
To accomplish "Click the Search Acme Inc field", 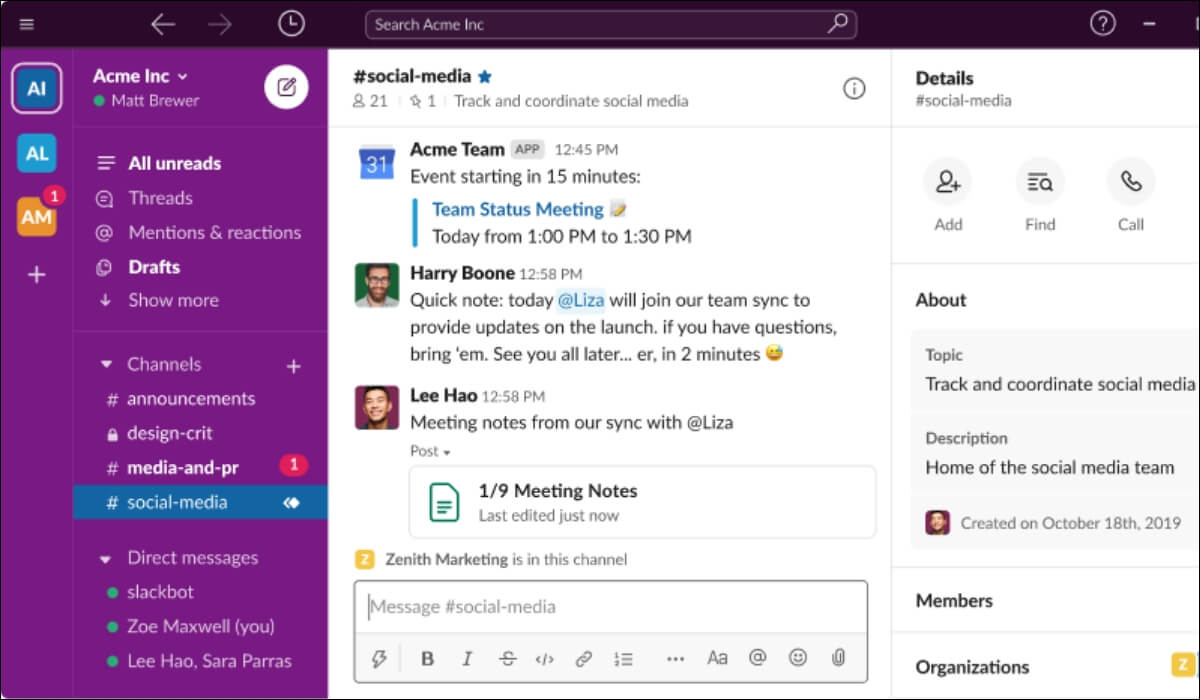I will (x=610, y=24).
